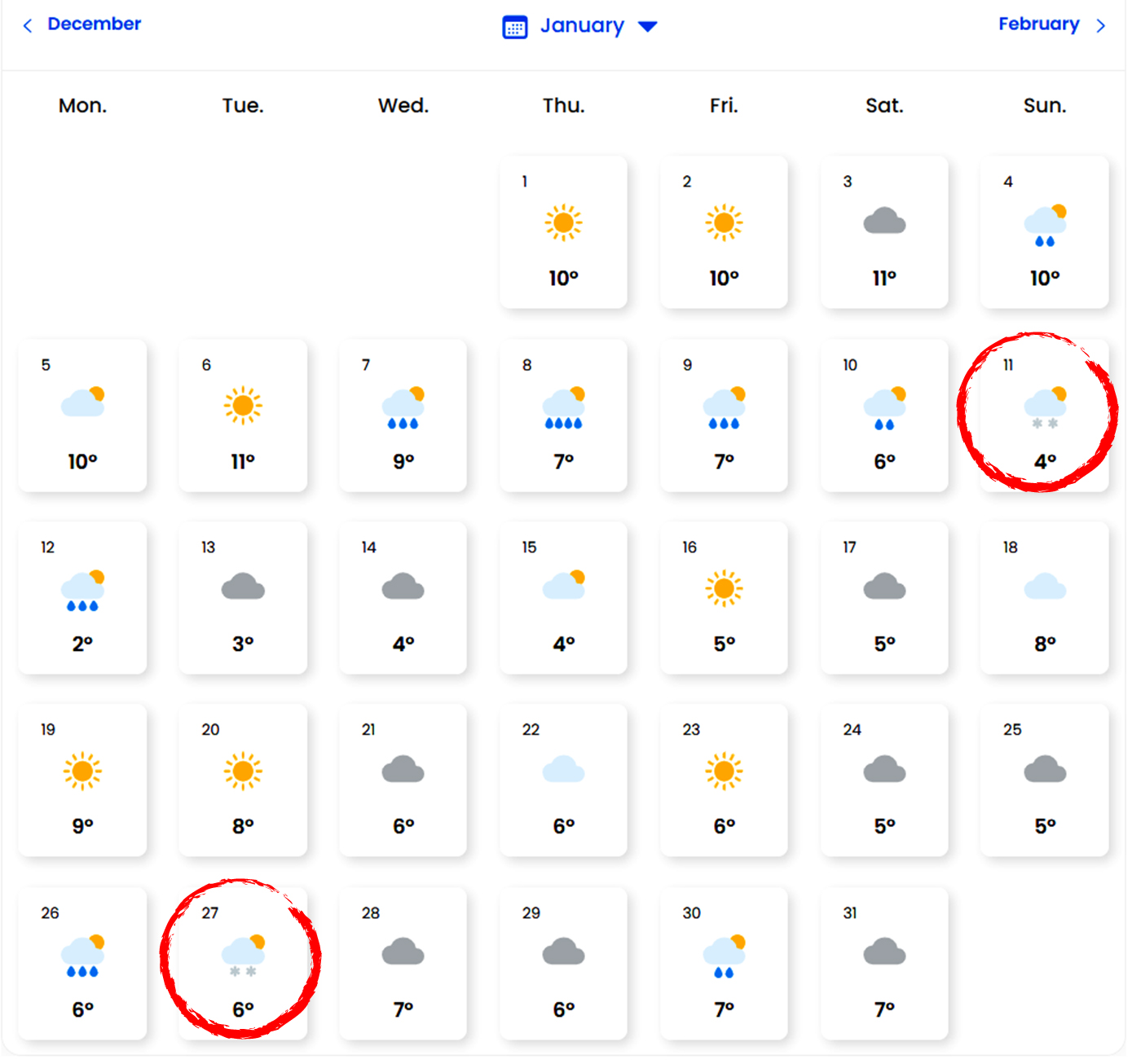Open the January 16 sunny day card
This screenshot has height=1064, width=1141.
(724, 598)
